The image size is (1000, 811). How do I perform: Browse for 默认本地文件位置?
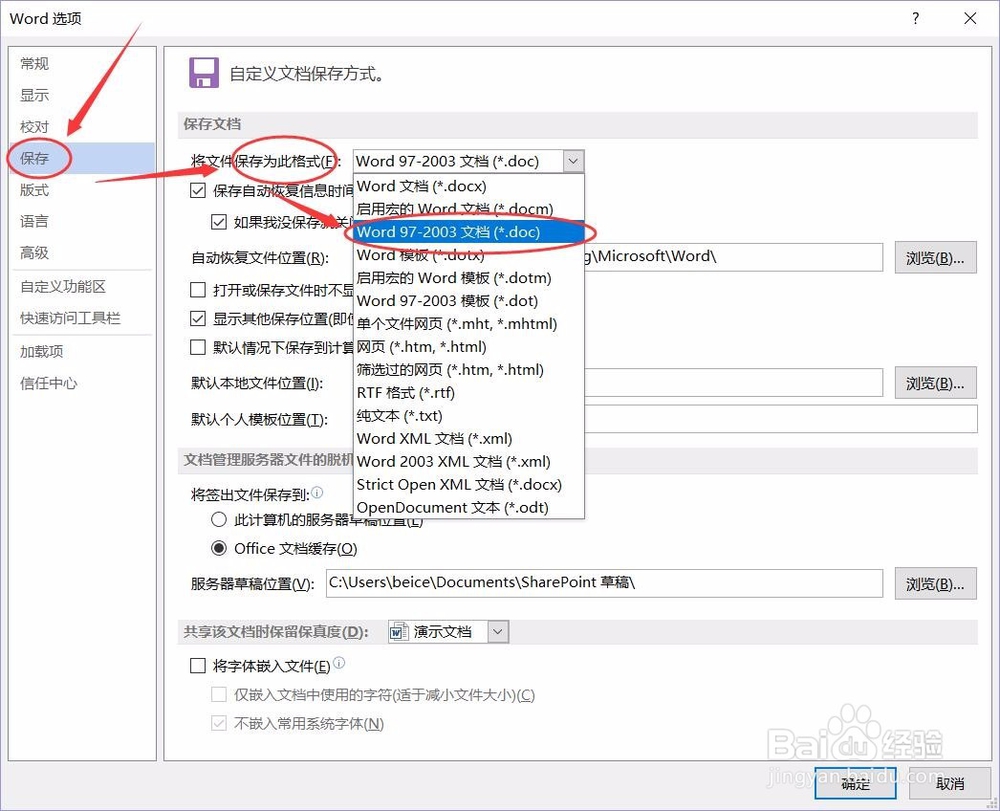[x=936, y=383]
